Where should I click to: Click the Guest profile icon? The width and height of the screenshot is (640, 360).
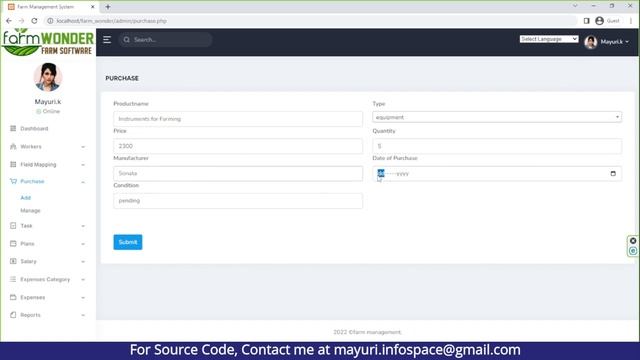[x=599, y=21]
